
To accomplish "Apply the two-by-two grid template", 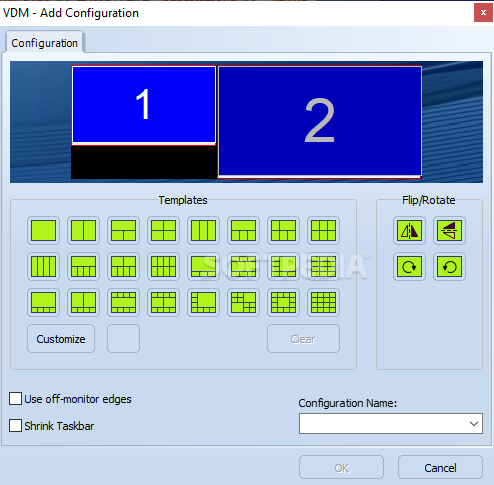I will click(163, 230).
